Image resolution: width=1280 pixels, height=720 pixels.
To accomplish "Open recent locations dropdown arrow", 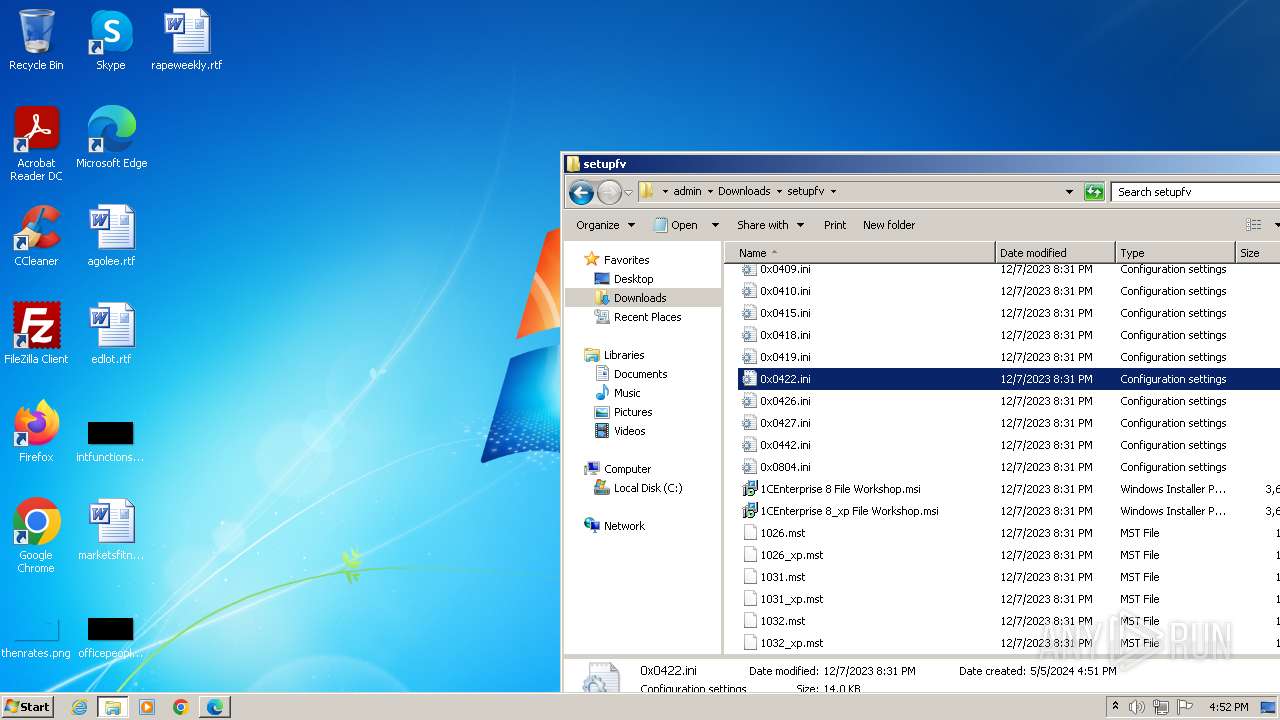I will 629,192.
